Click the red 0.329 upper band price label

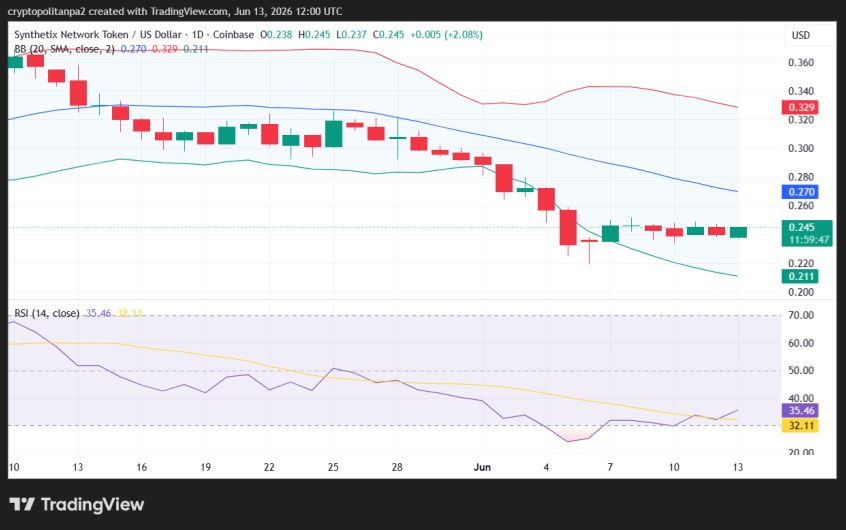pos(800,107)
